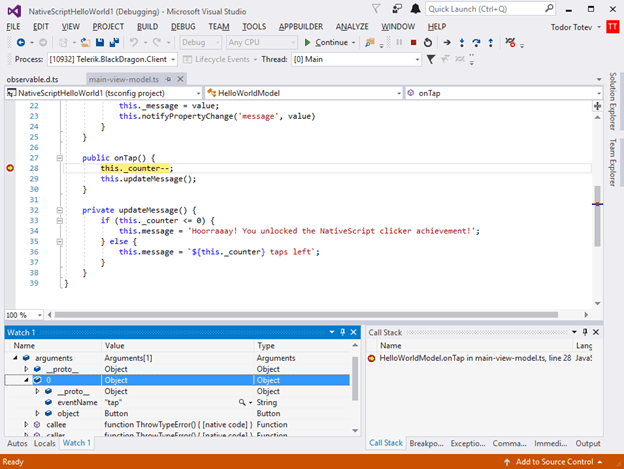This screenshot has height=469, width=624.
Task: Expand the callee watch row
Action: pos(26,424)
